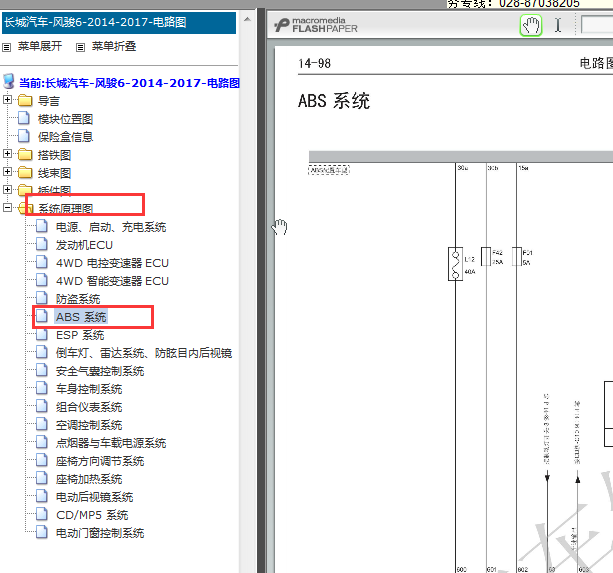
Task: Click the 菜单展开 expand-menu icon
Action: pos(6,47)
